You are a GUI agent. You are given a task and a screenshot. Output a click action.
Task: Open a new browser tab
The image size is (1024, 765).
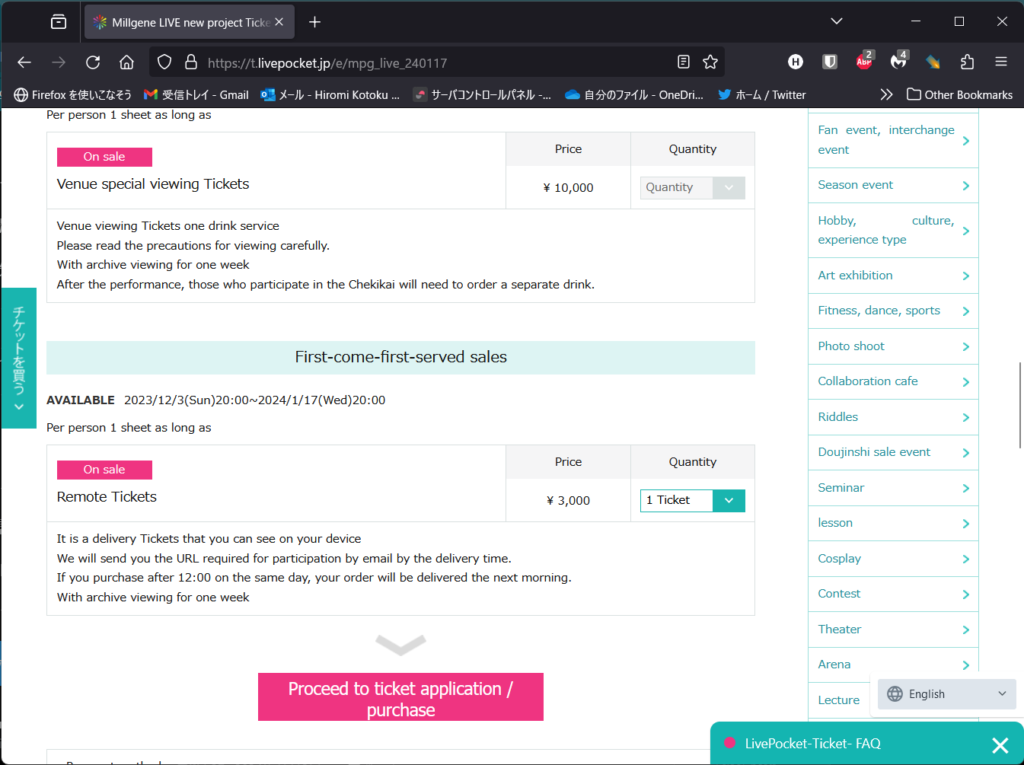pos(315,21)
